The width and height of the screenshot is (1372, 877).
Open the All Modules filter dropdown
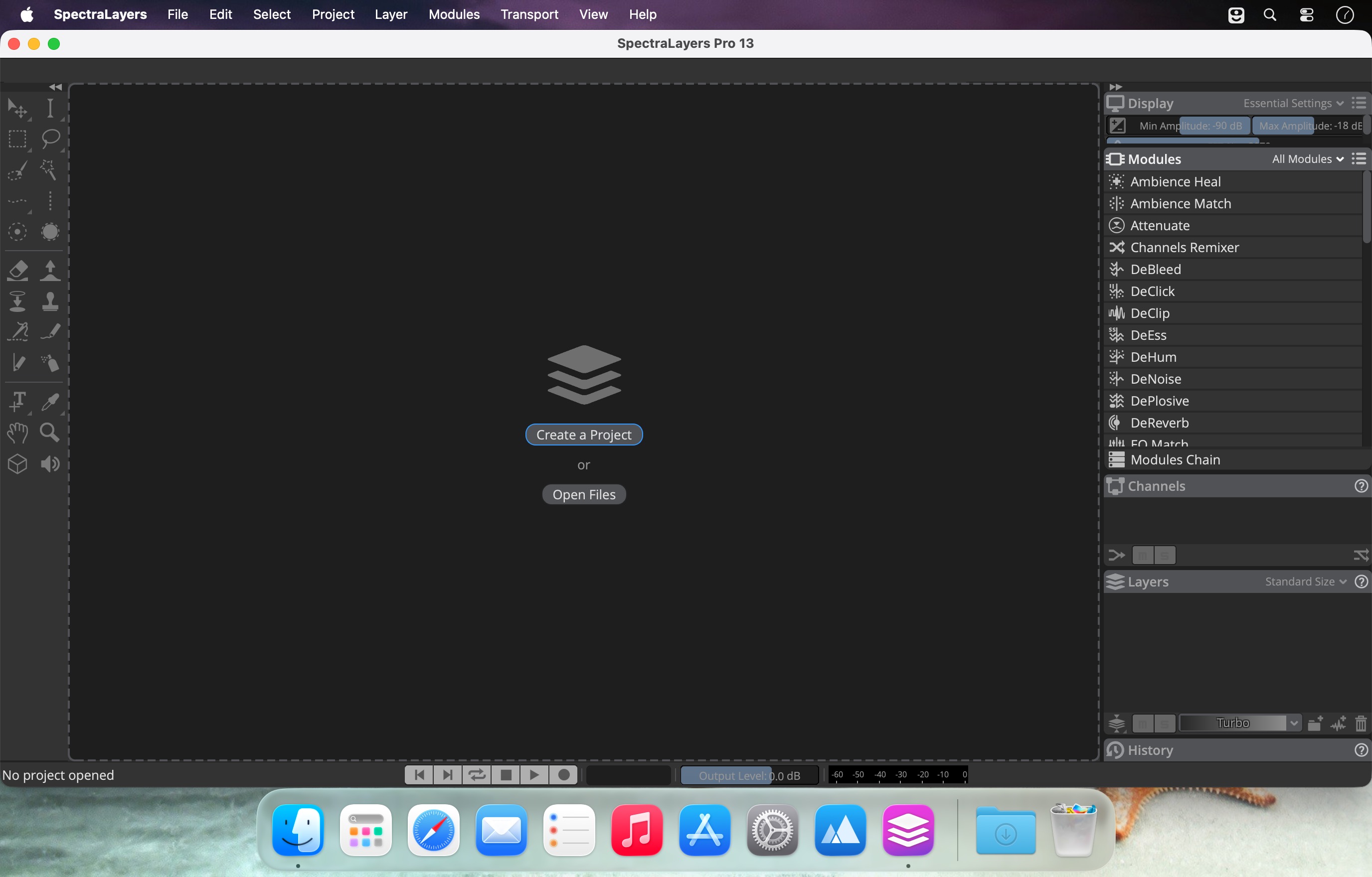(1308, 159)
